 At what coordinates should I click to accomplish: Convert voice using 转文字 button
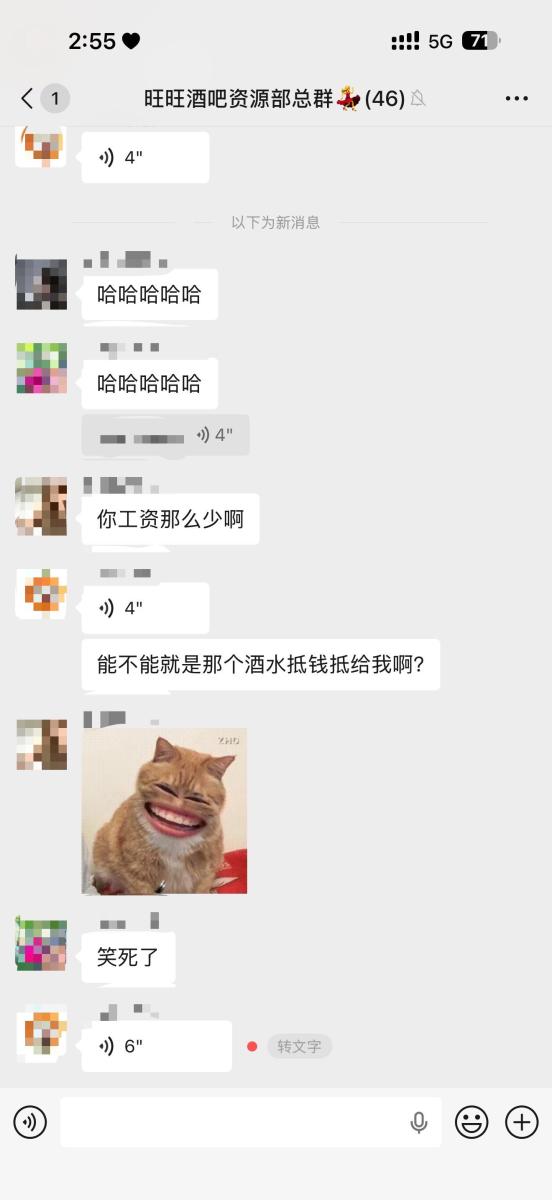pos(299,1046)
